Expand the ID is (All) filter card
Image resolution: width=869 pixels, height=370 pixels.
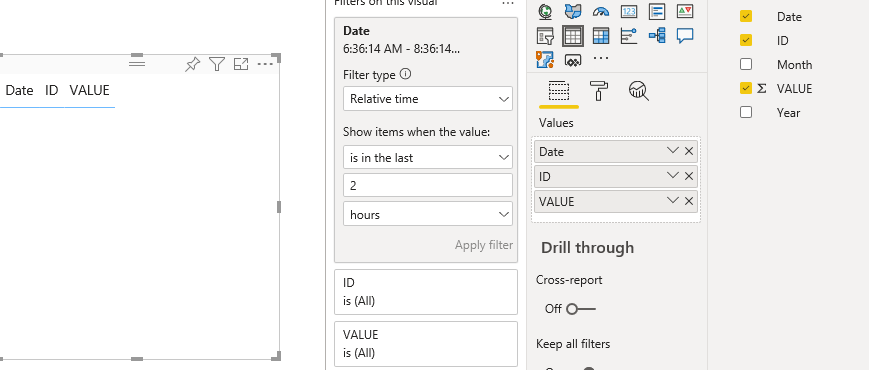point(426,292)
